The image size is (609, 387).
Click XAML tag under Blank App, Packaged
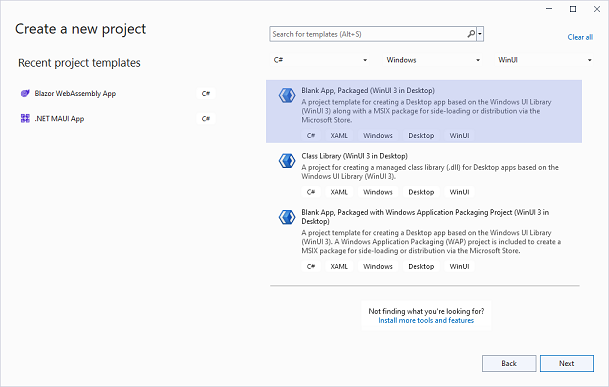coord(339,136)
